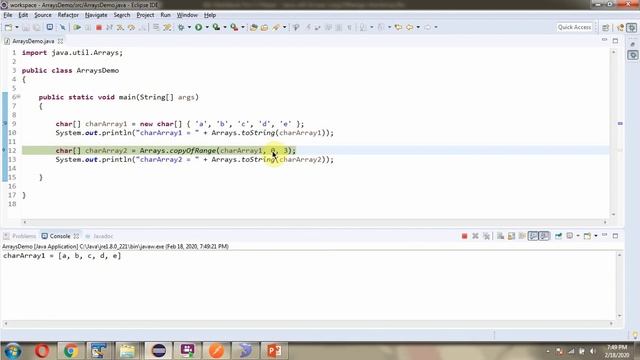The width and height of the screenshot is (640, 360).
Task: Open the Run menu
Action: pos(165,15)
